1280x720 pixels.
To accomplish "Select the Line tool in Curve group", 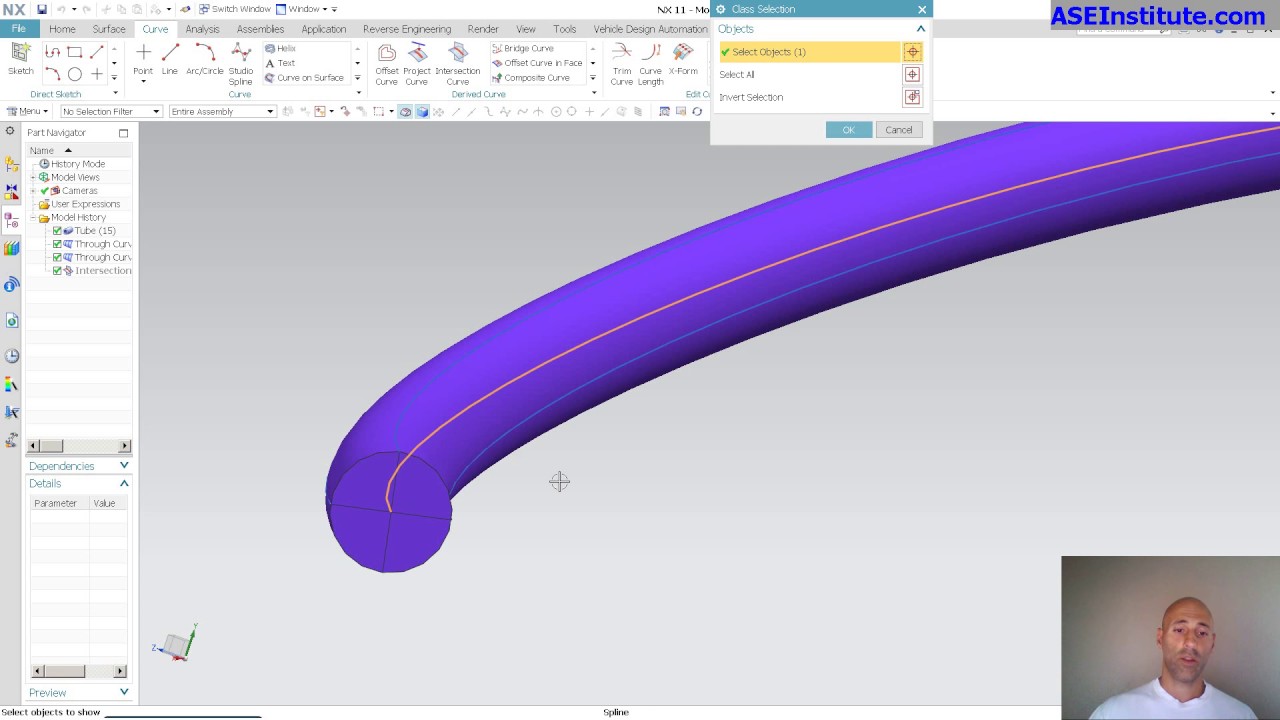I will (x=169, y=59).
